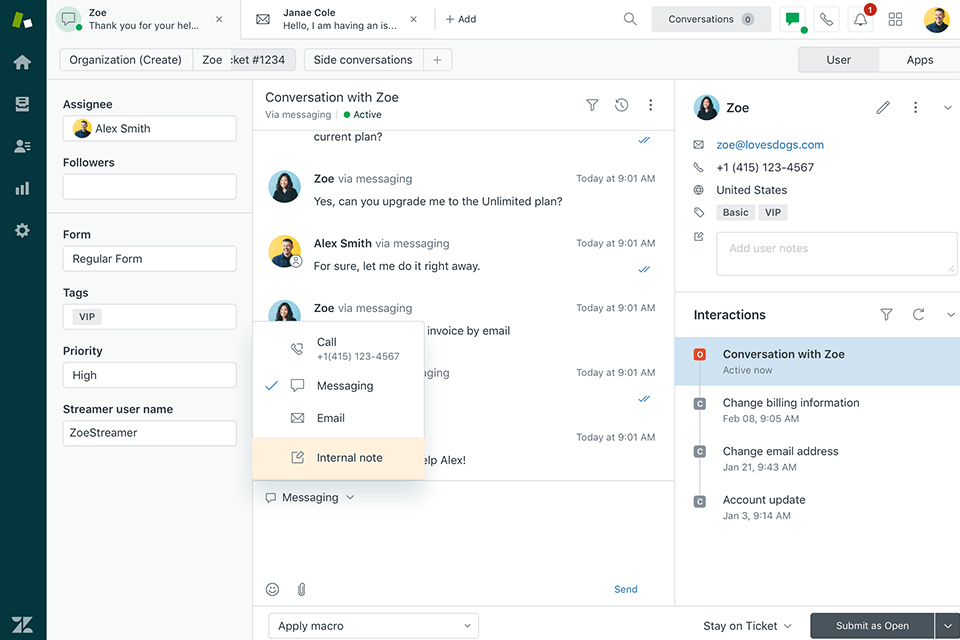This screenshot has width=960, height=640.
Task: Expand Submit as Open status arrow
Action: pos(947,626)
